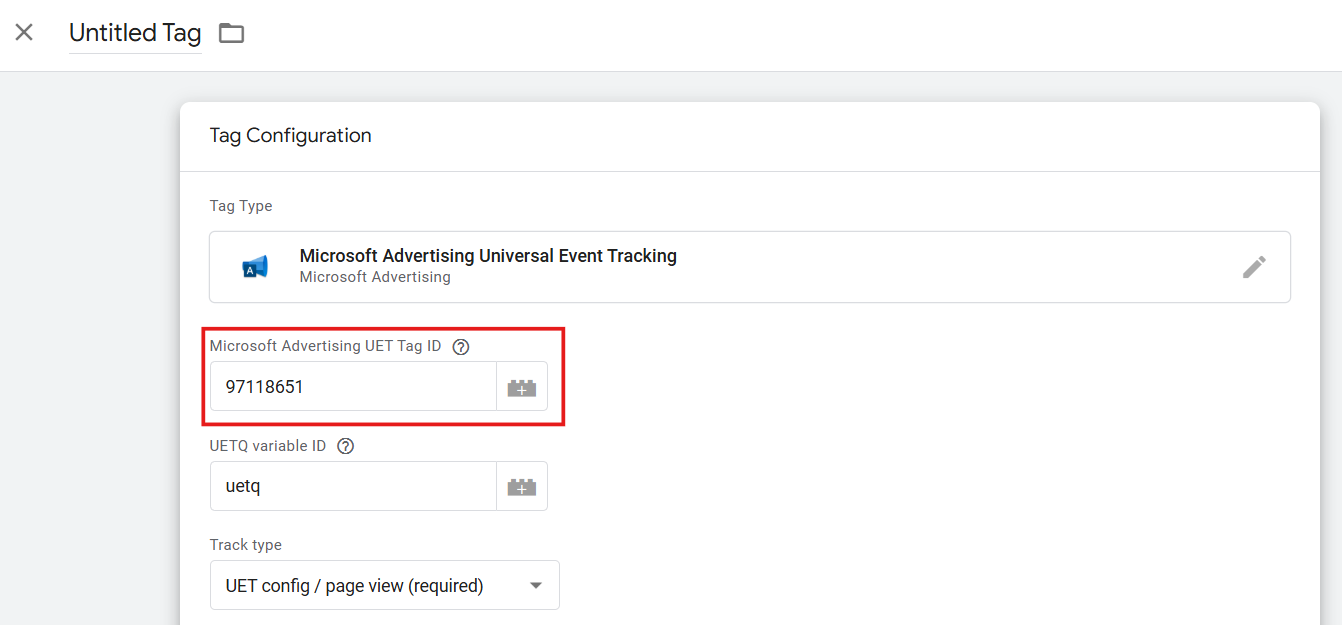The width and height of the screenshot is (1342, 625).
Task: Click the Microsoft Advertising megaphone logo
Action: click(255, 267)
